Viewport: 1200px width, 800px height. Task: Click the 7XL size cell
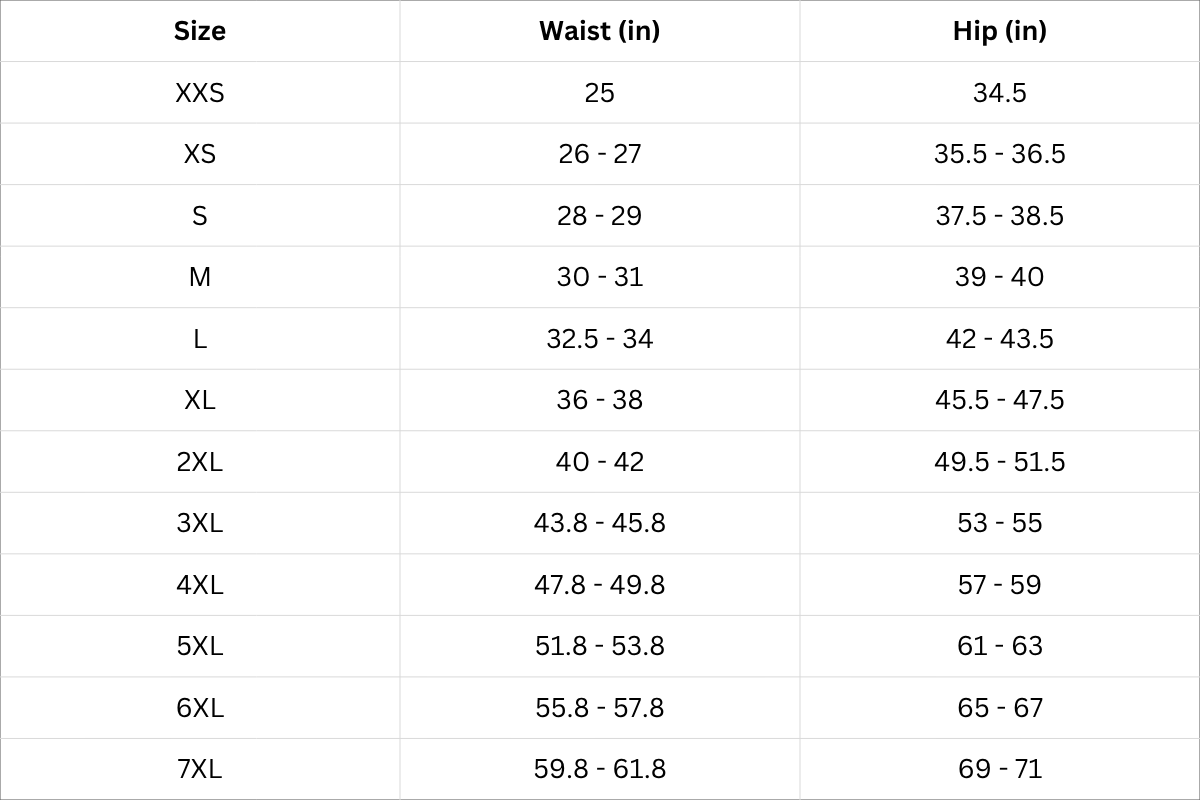[x=200, y=769]
